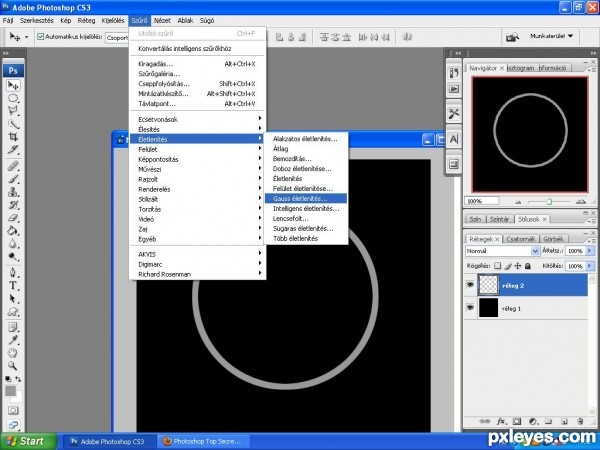Open the Kitöltés fill slider arrow
The height and width of the screenshot is (450, 600).
click(590, 266)
